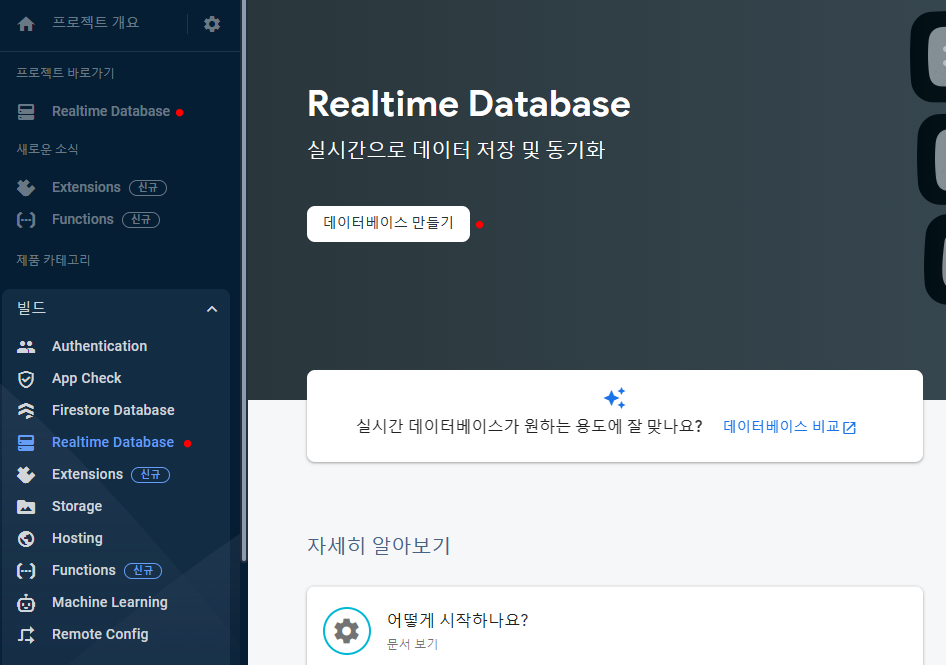Screen dimensions: 946x665
Task: Click the sidebar vertical scrollbar
Action: [244, 281]
